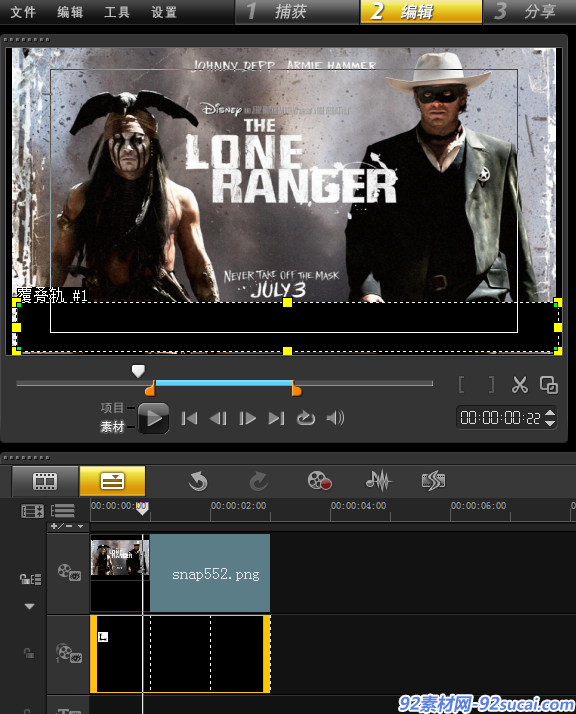
Task: Toggle overlay track lock icon
Action: (29, 653)
